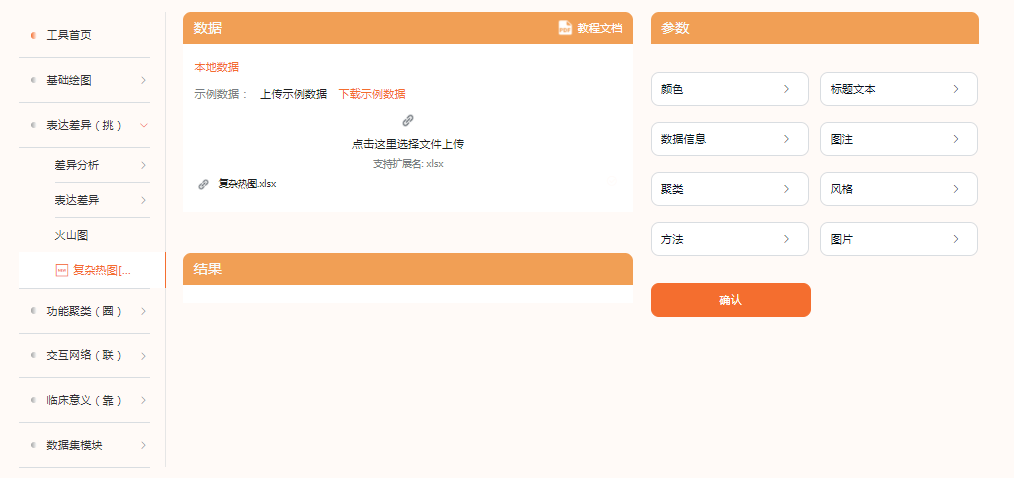Click the orange 确认 button
The height and width of the screenshot is (478, 1014).
731,300
